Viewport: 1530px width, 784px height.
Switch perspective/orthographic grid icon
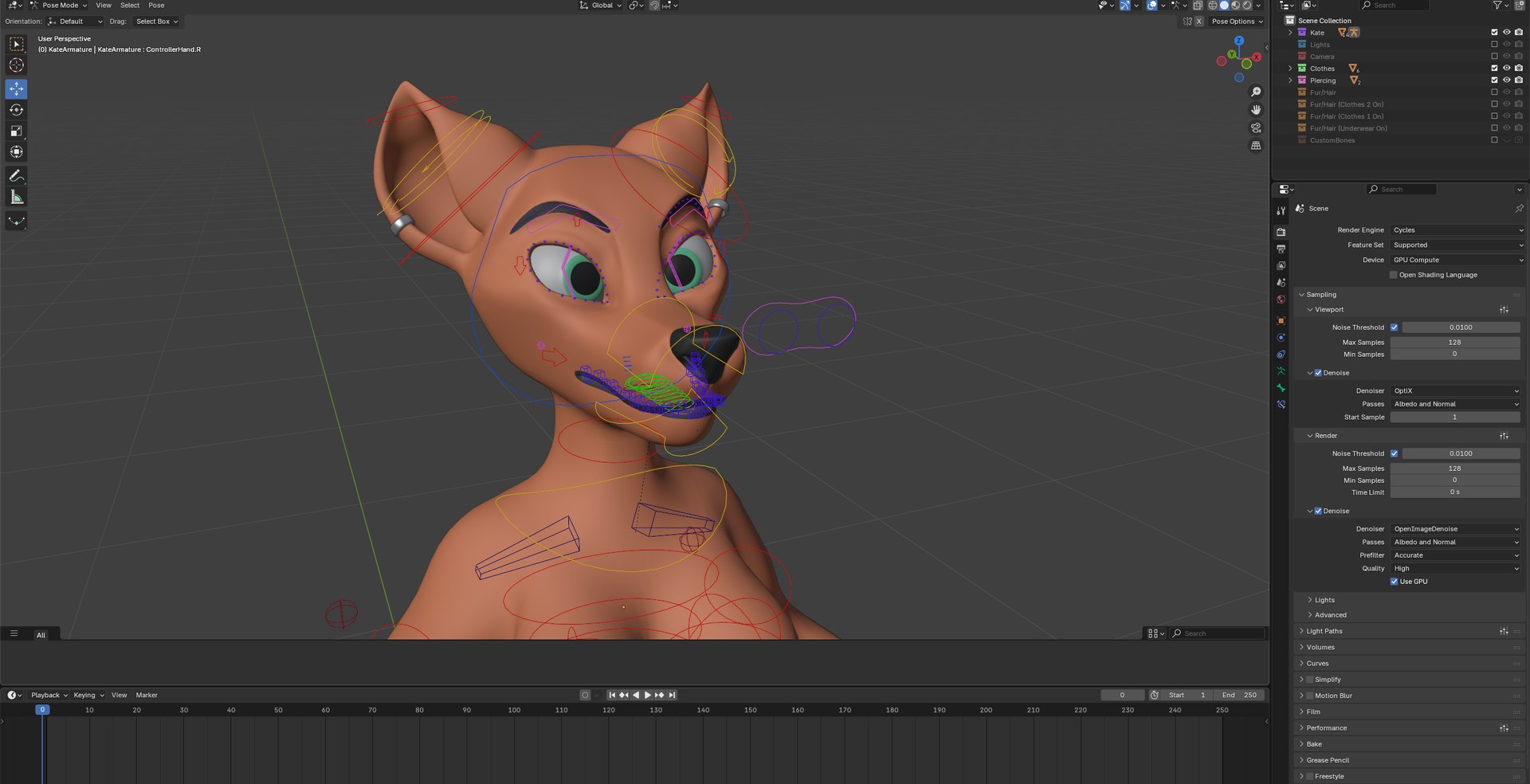(1256, 145)
